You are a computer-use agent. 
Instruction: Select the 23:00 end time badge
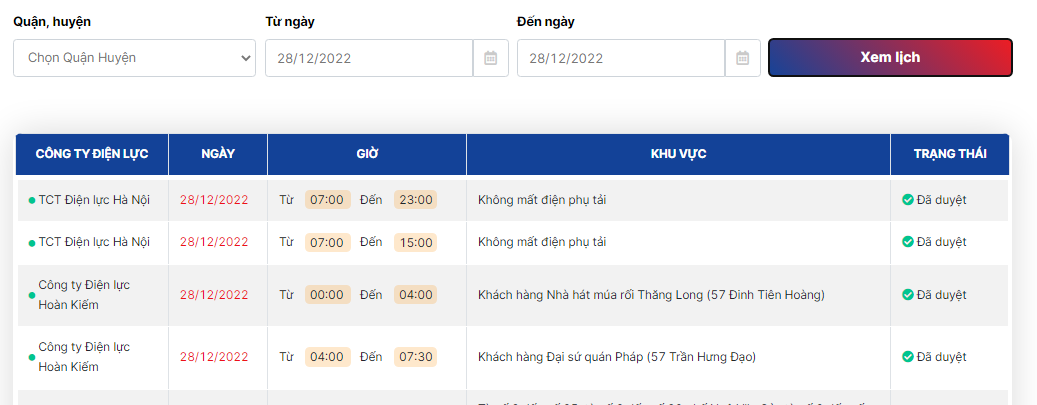point(415,200)
